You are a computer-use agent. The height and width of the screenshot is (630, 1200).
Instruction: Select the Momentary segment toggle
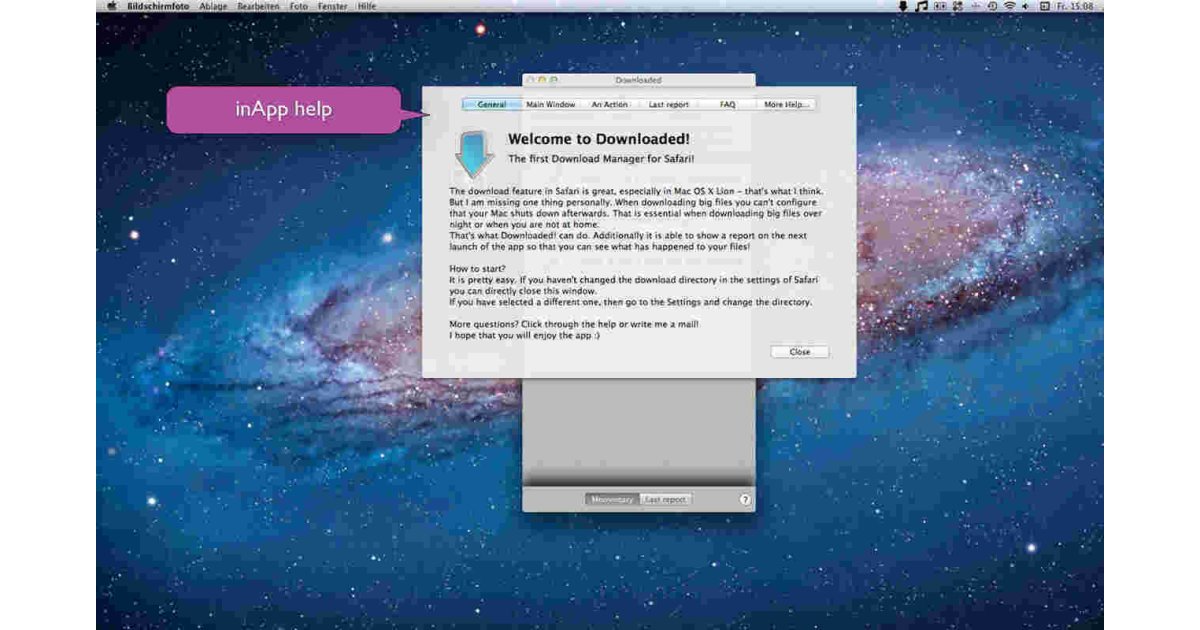[613, 499]
